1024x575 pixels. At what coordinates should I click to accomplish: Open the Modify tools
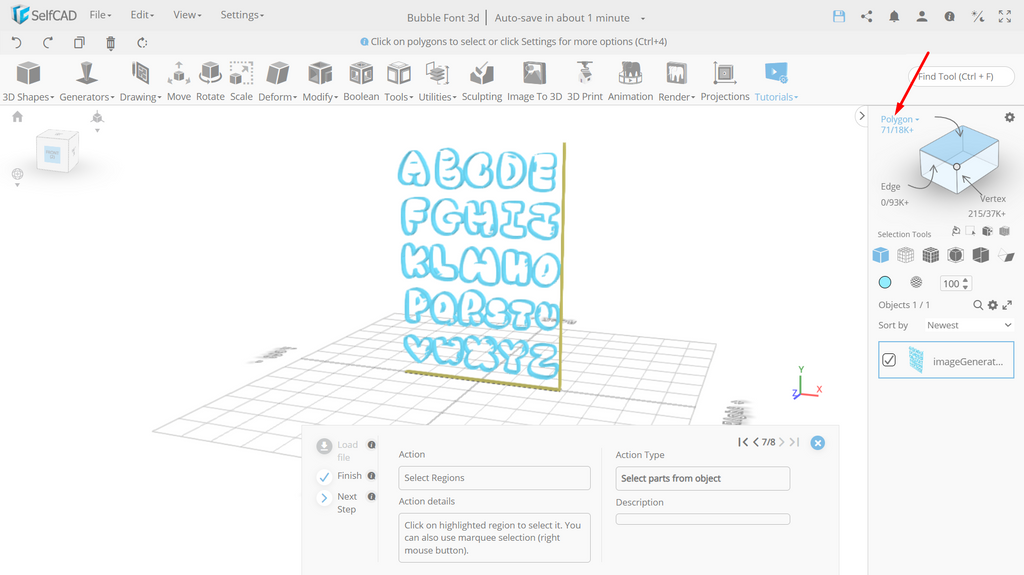click(320, 82)
